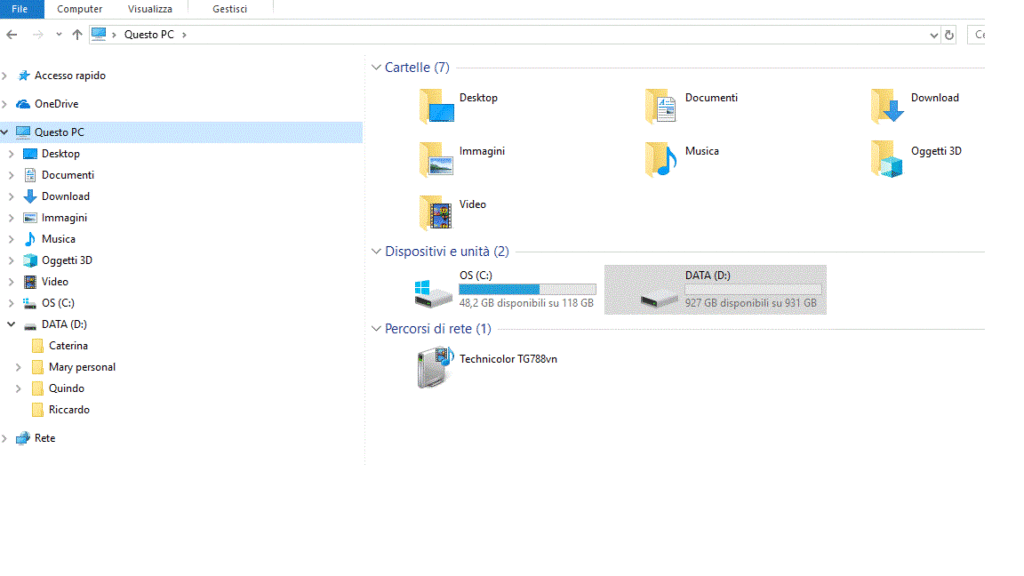Click "48,2 GB disponibili su 118 GB" text
The image size is (1024, 576).
click(526, 303)
